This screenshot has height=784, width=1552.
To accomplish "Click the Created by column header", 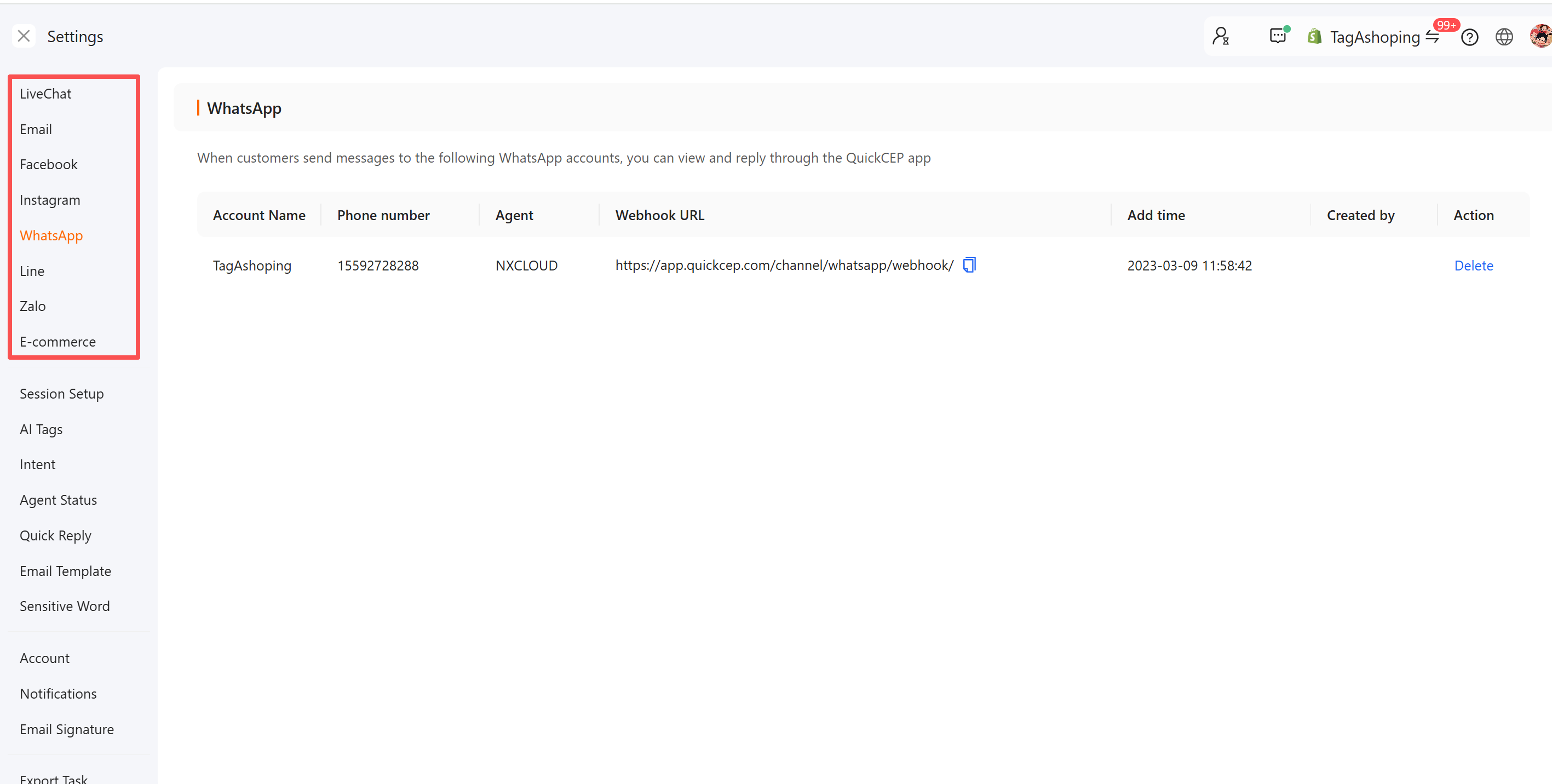I will tap(1360, 215).
